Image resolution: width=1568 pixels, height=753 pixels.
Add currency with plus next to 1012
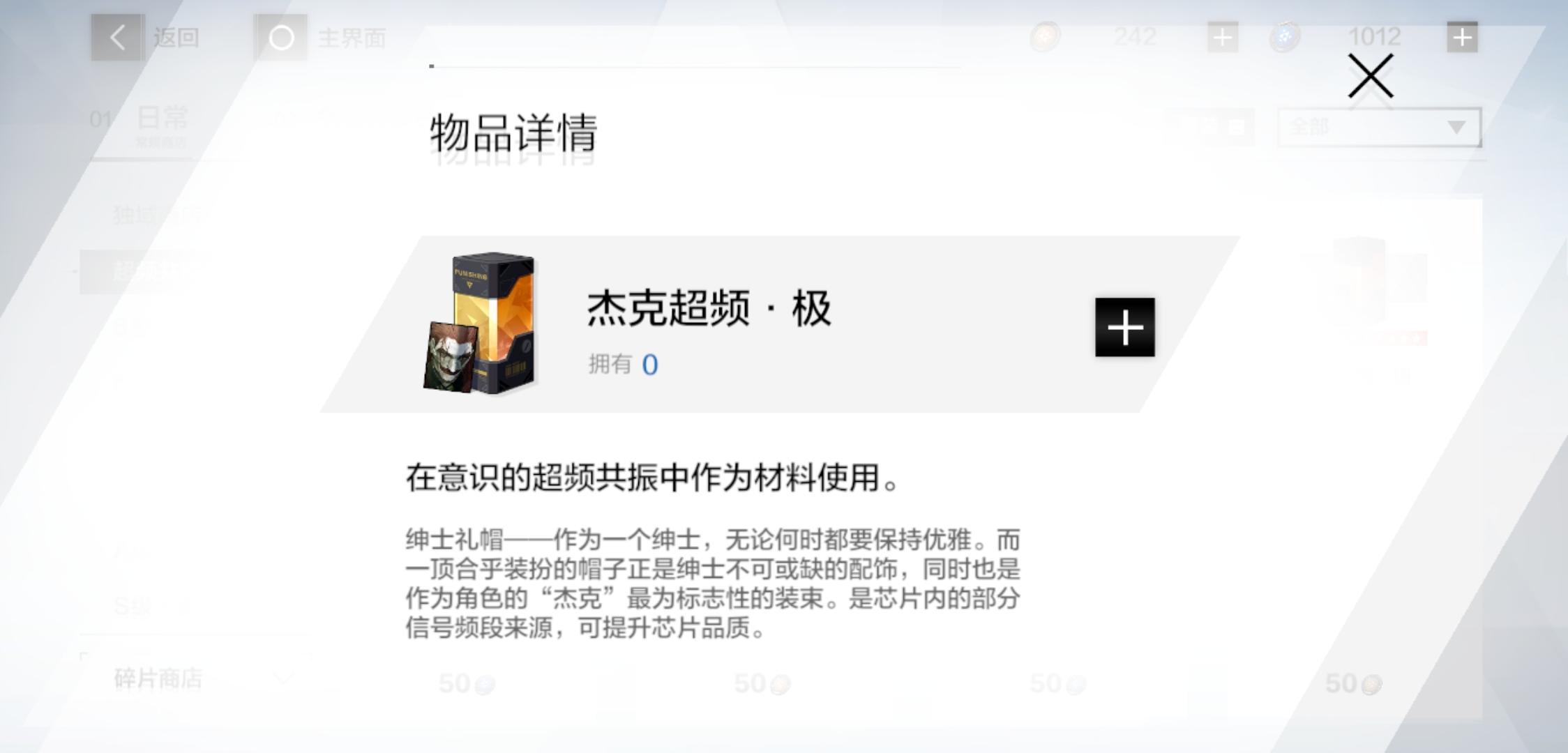click(x=1462, y=37)
